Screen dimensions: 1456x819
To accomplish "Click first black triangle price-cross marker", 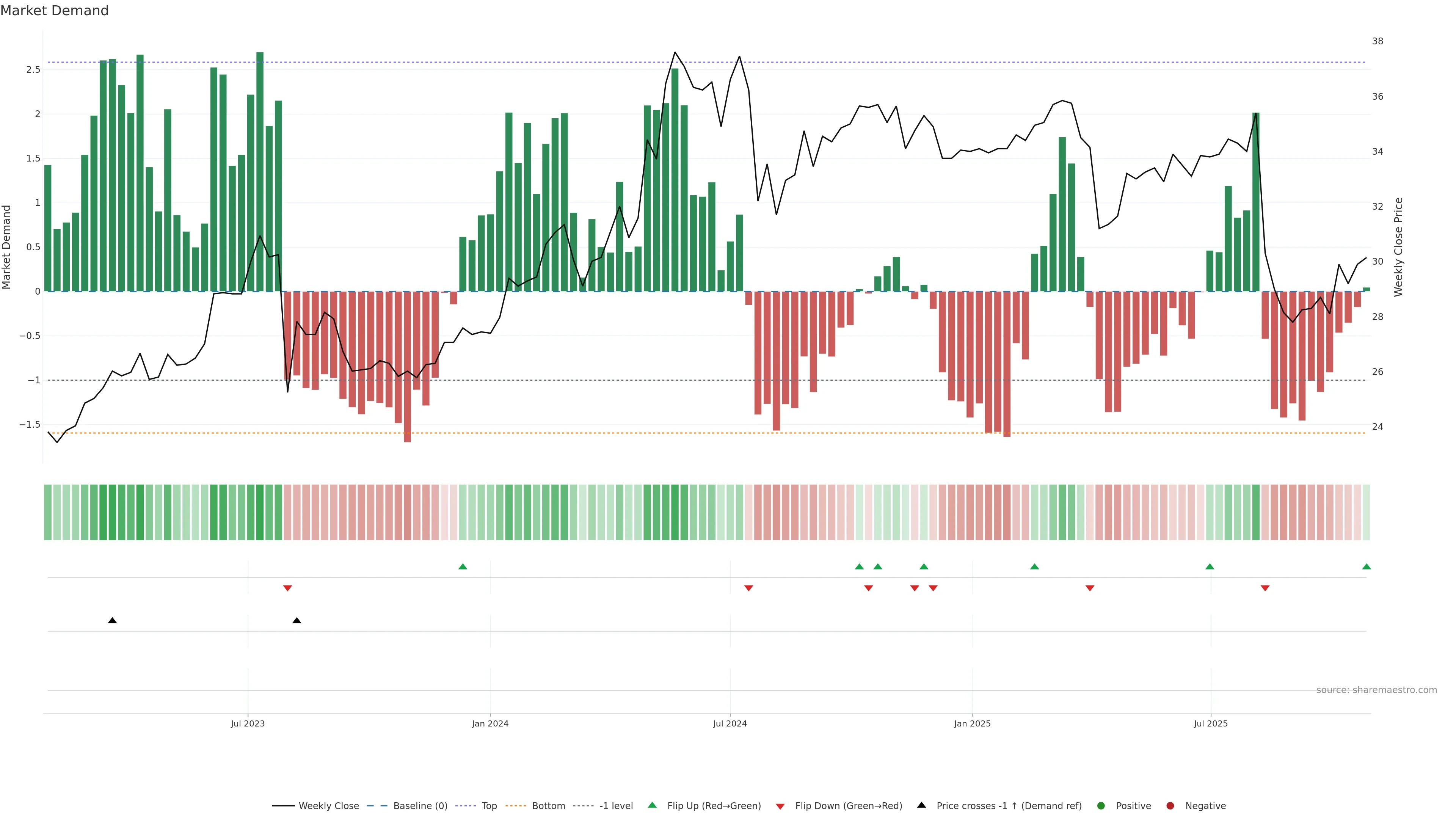I will click(x=113, y=621).
